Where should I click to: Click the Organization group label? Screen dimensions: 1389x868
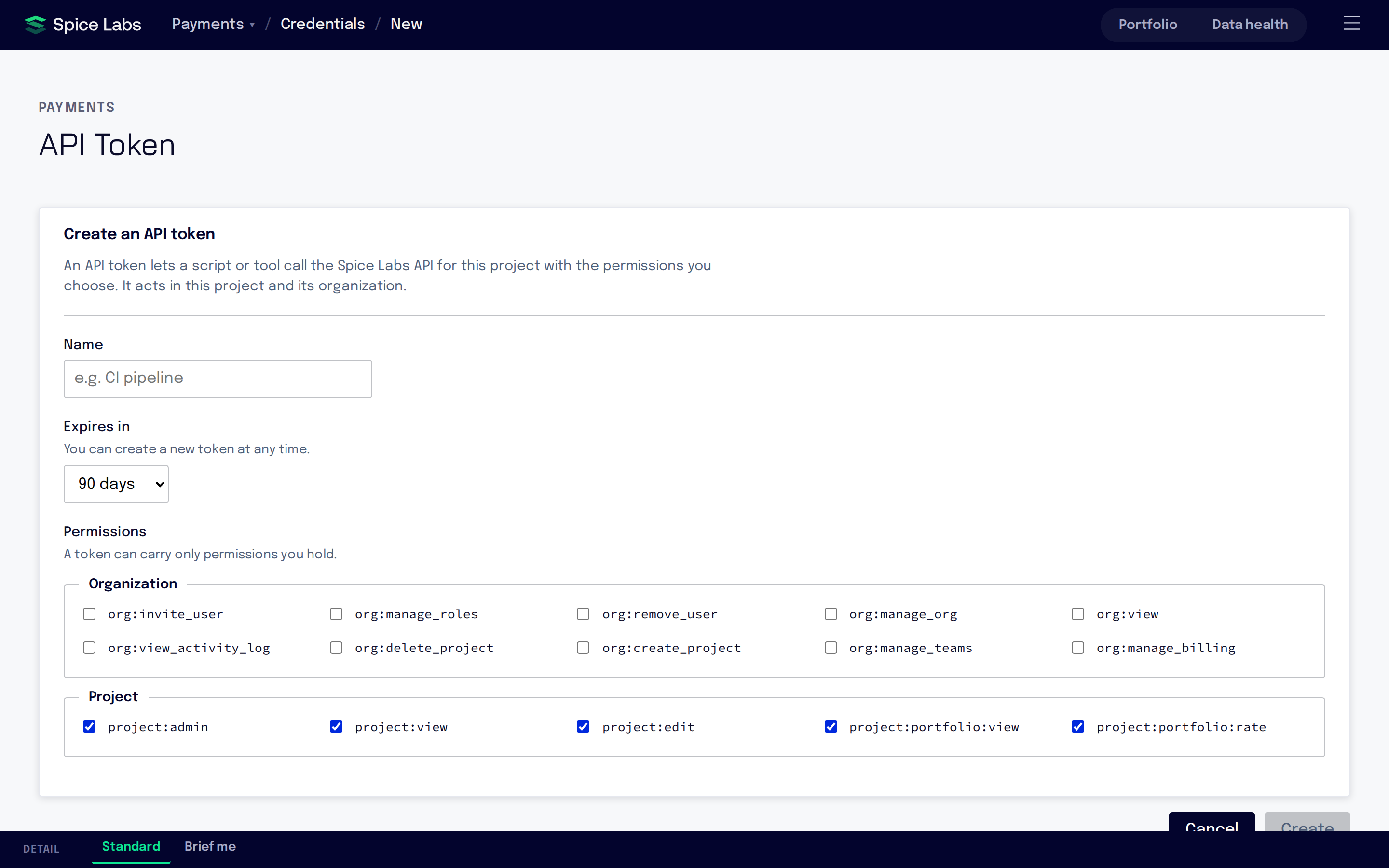[133, 584]
